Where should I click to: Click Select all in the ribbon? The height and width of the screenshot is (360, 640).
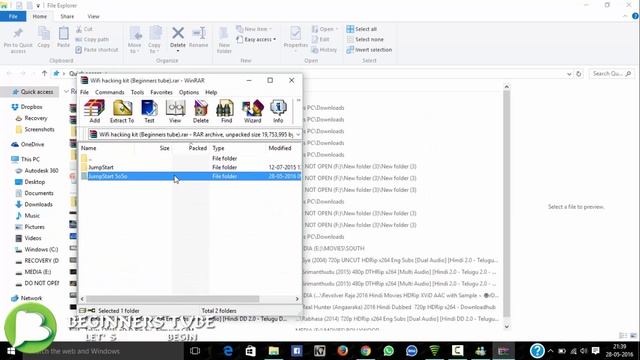[x=362, y=29]
